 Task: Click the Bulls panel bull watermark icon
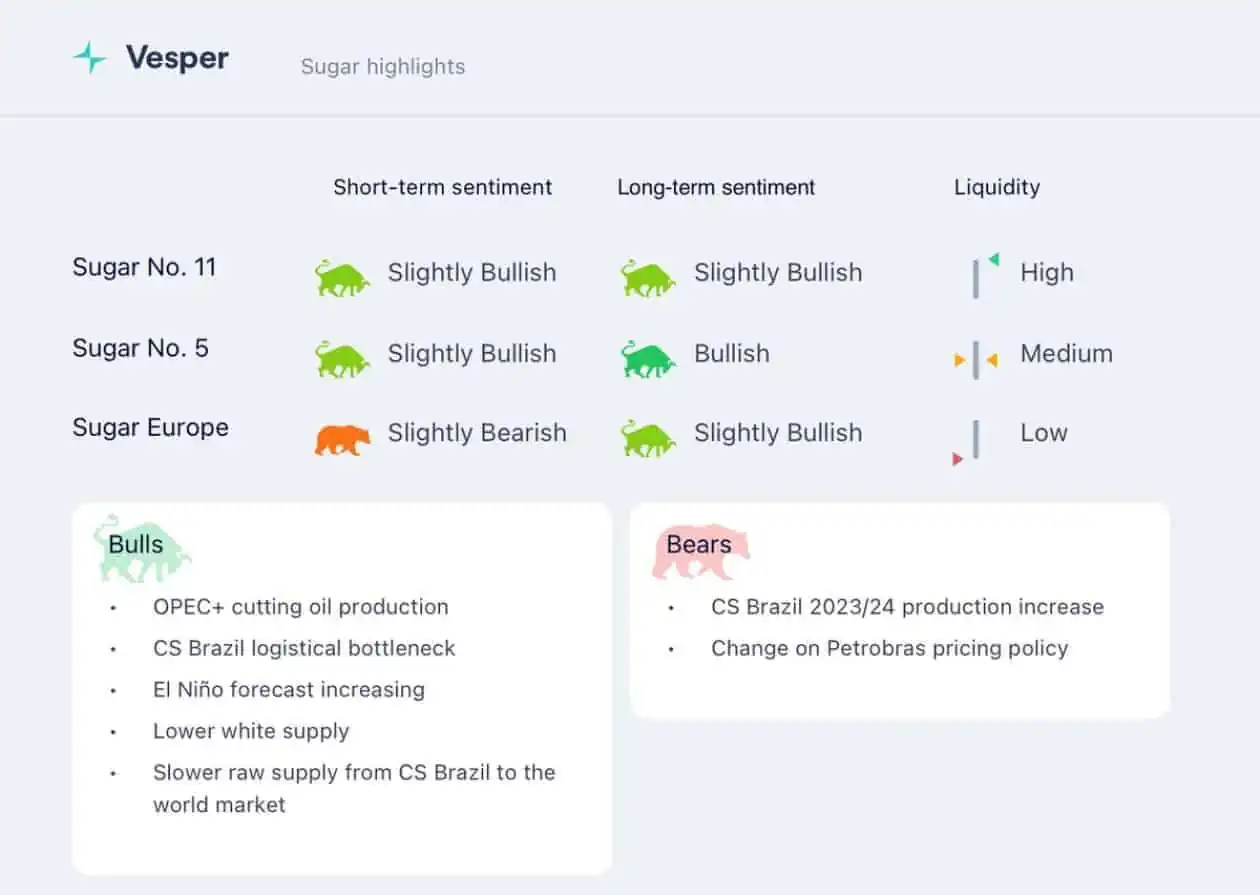142,548
